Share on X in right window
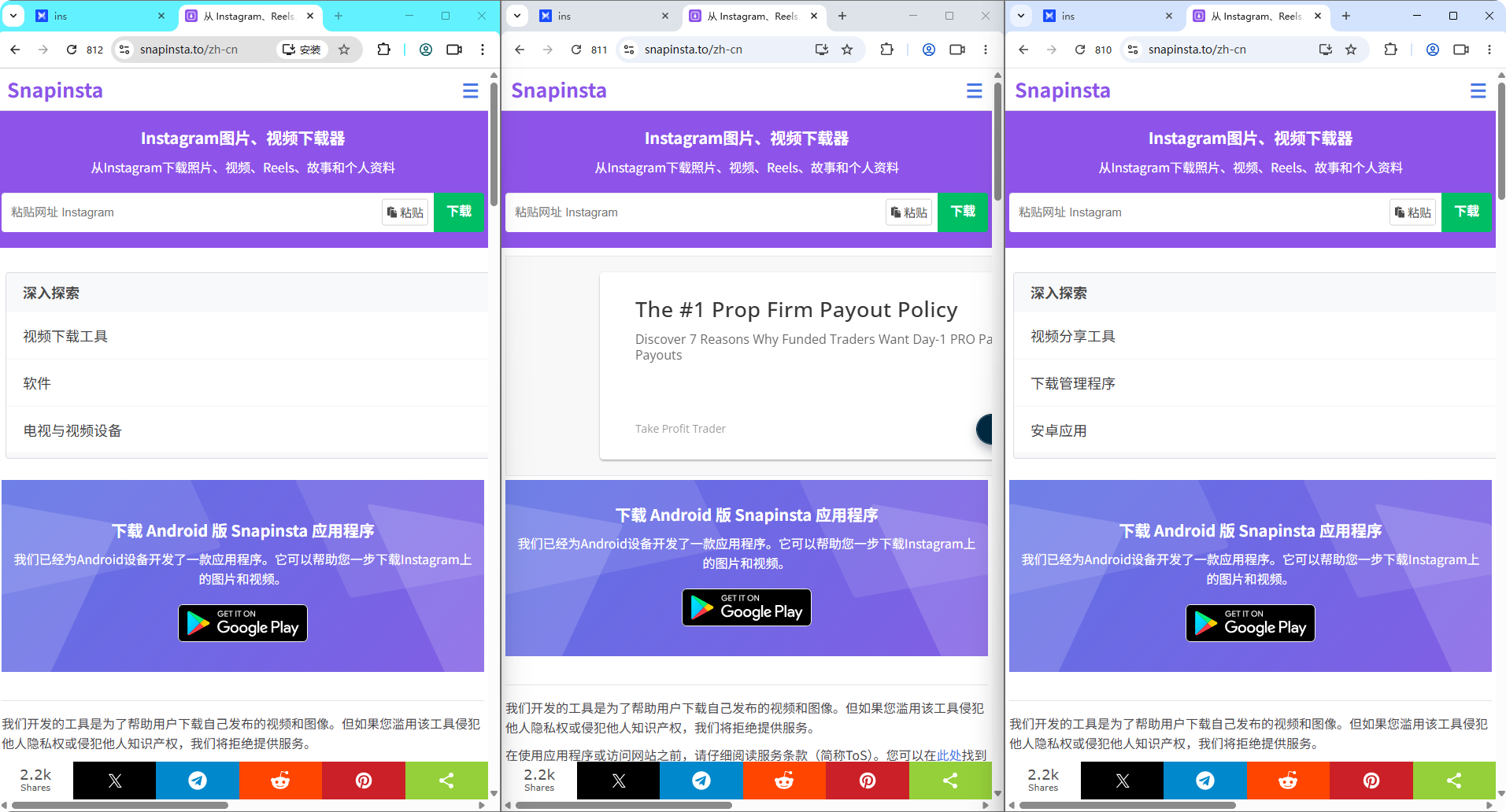Image resolution: width=1506 pixels, height=812 pixels. (1122, 781)
